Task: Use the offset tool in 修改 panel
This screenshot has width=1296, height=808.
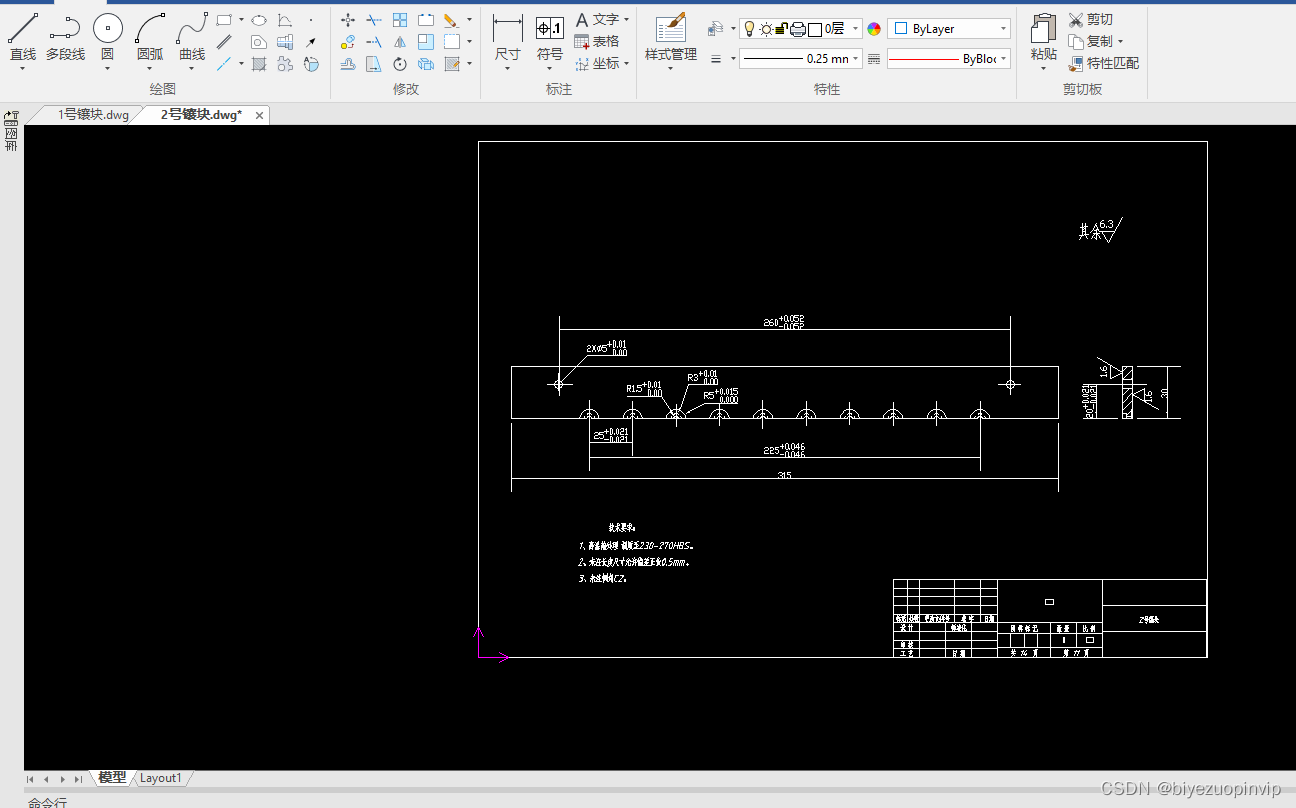Action: [348, 64]
